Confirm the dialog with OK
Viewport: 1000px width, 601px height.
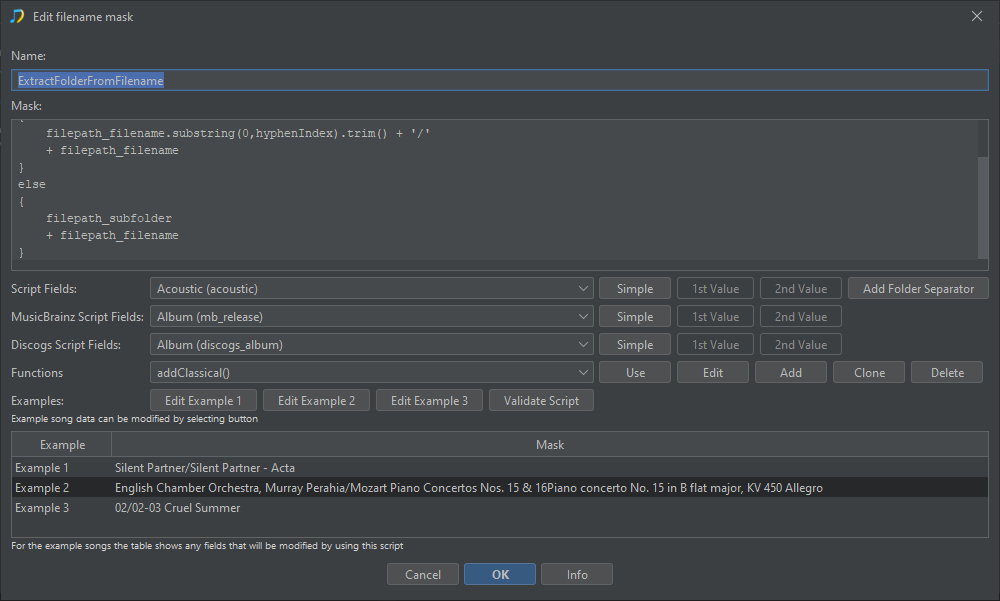coord(500,575)
